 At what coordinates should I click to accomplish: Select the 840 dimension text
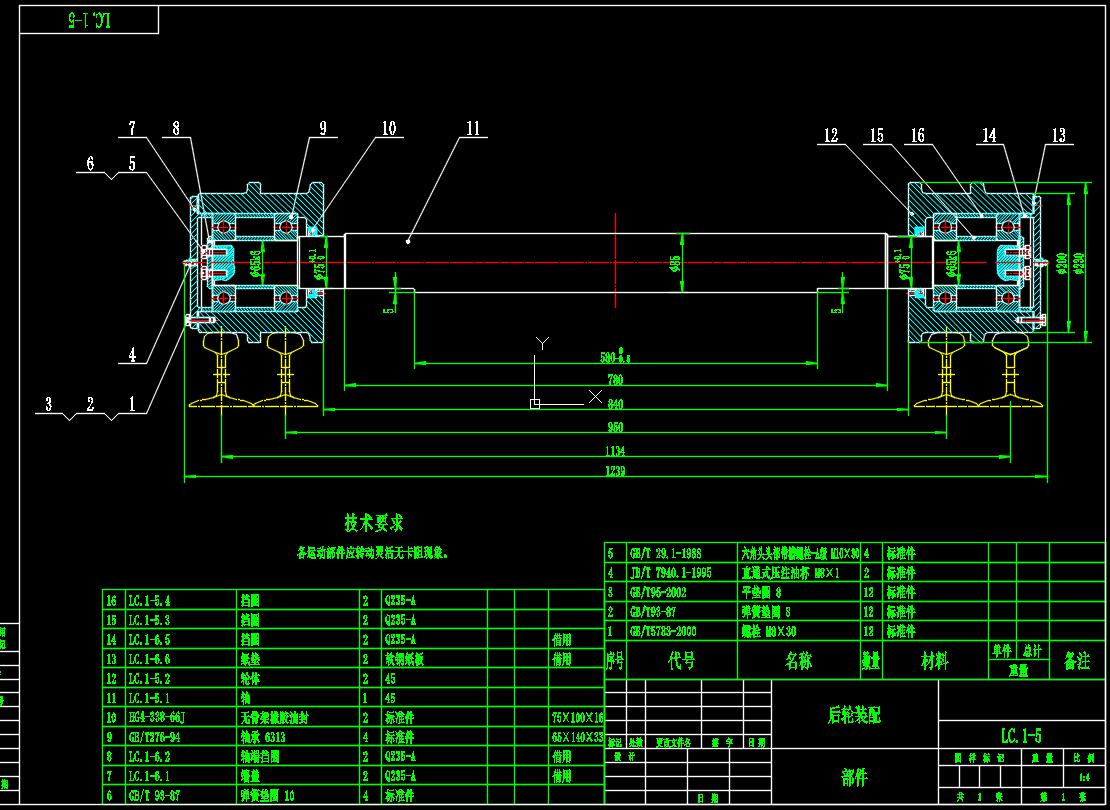point(615,403)
